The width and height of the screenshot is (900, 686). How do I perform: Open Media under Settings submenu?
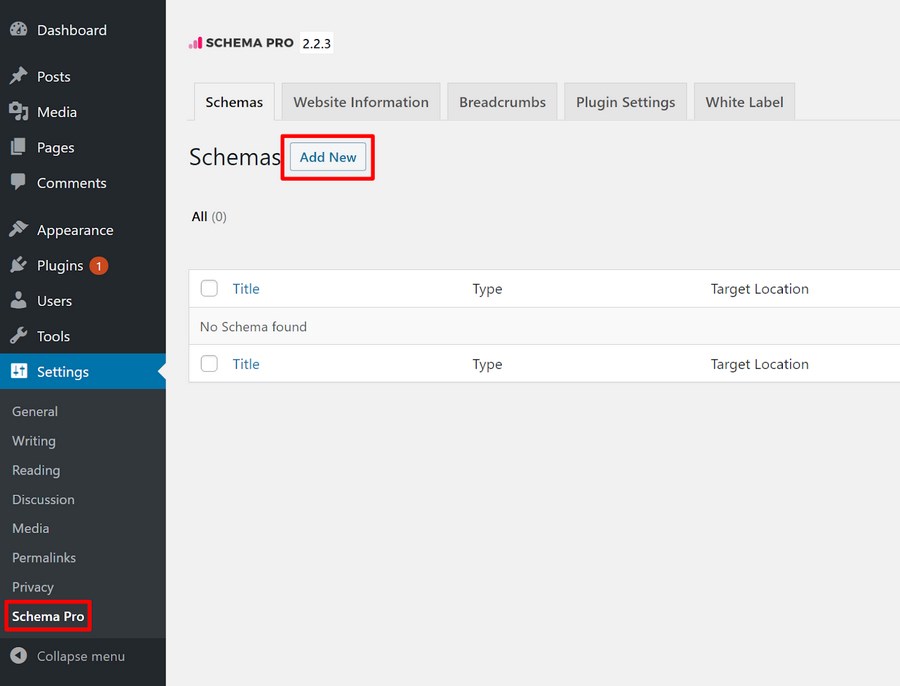point(30,528)
